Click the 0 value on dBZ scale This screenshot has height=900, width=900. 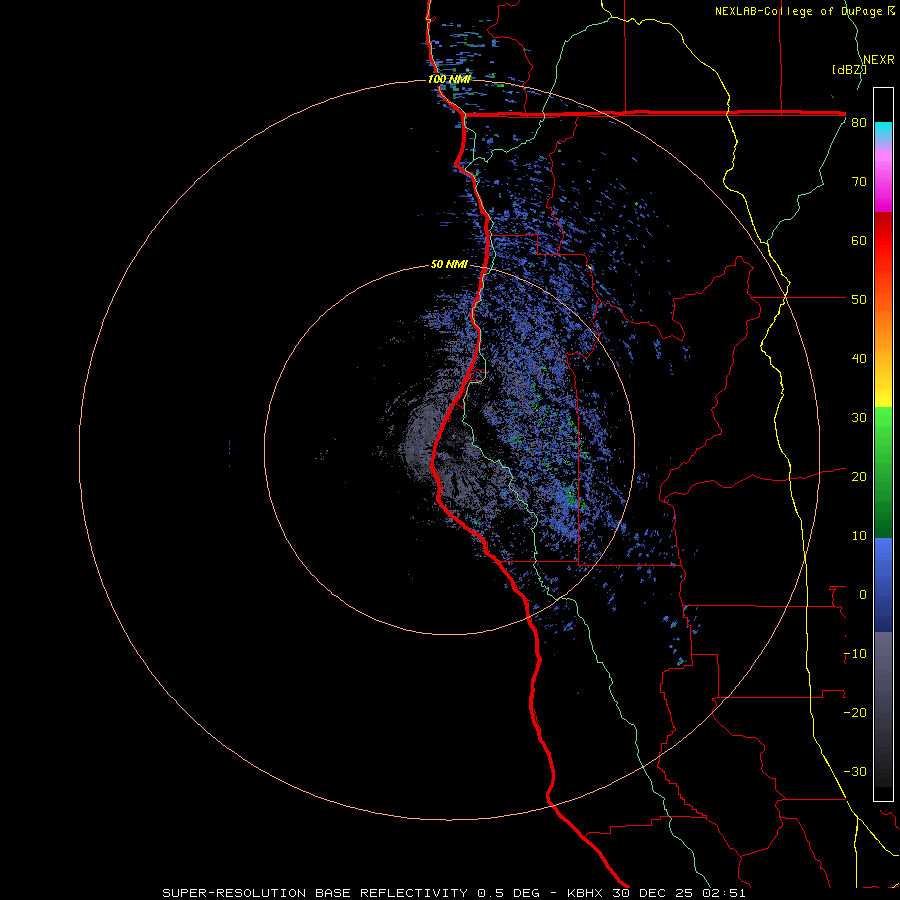863,595
